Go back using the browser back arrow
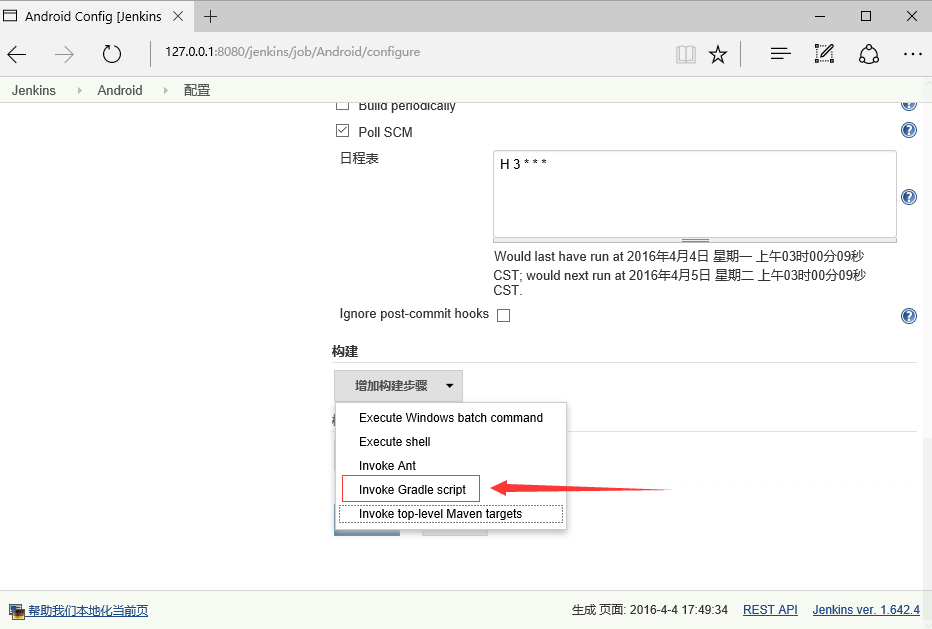932x629 pixels. pyautogui.click(x=17, y=54)
